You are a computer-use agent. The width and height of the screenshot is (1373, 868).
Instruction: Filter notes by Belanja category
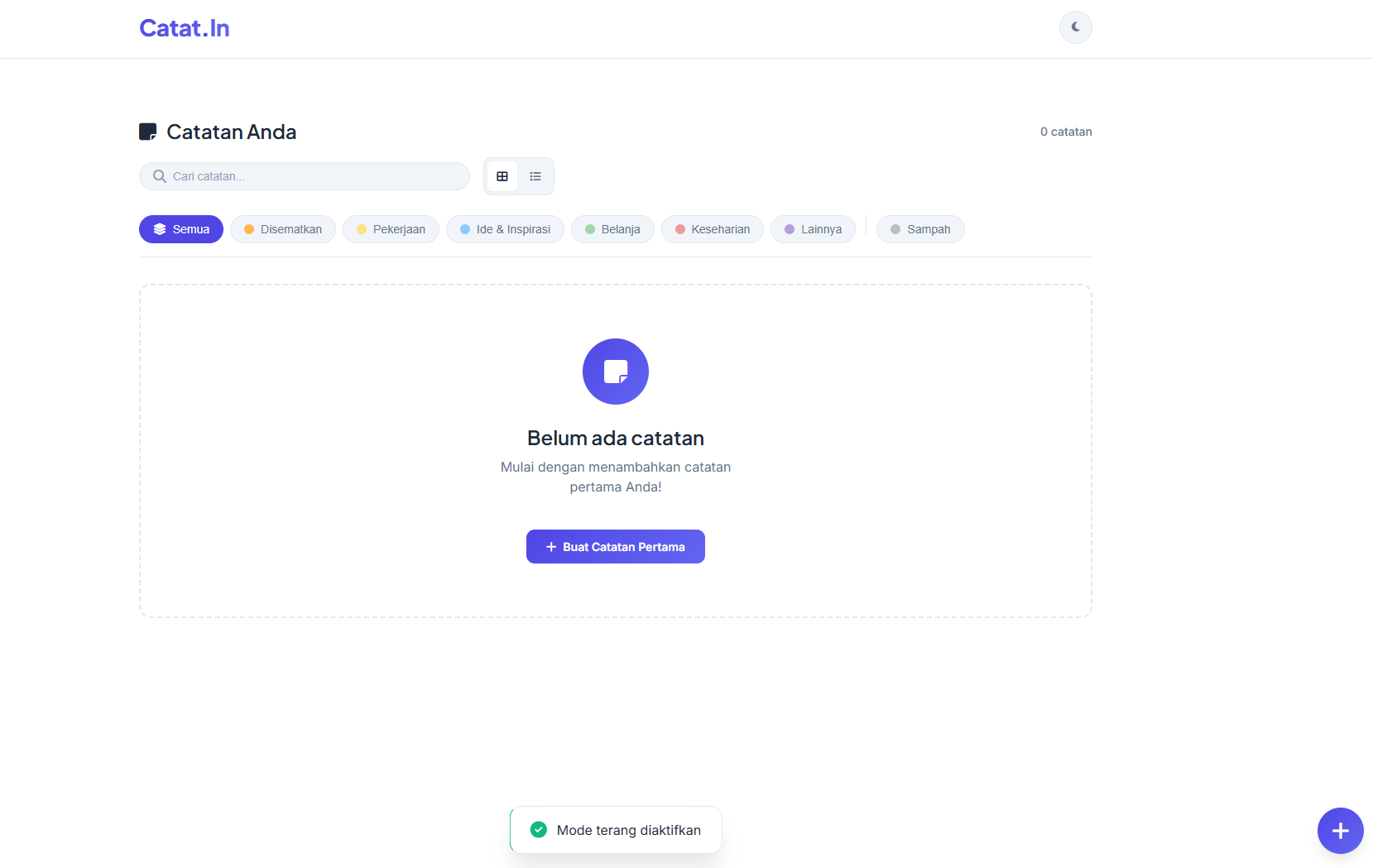(x=612, y=229)
